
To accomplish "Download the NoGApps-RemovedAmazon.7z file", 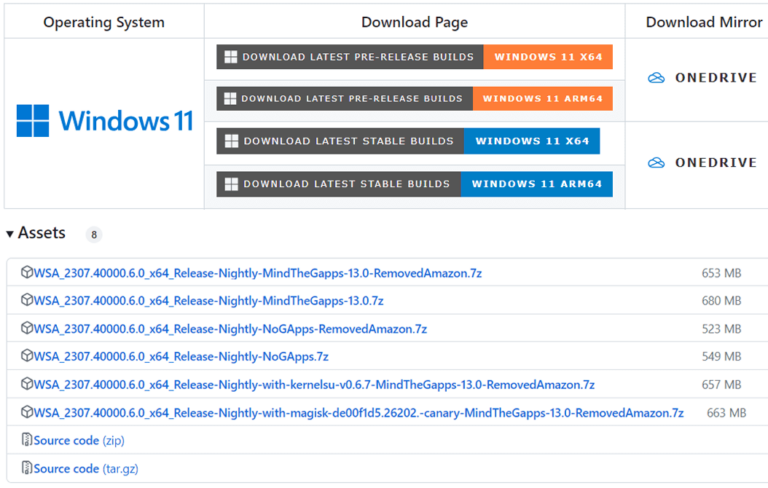I will (x=230, y=328).
